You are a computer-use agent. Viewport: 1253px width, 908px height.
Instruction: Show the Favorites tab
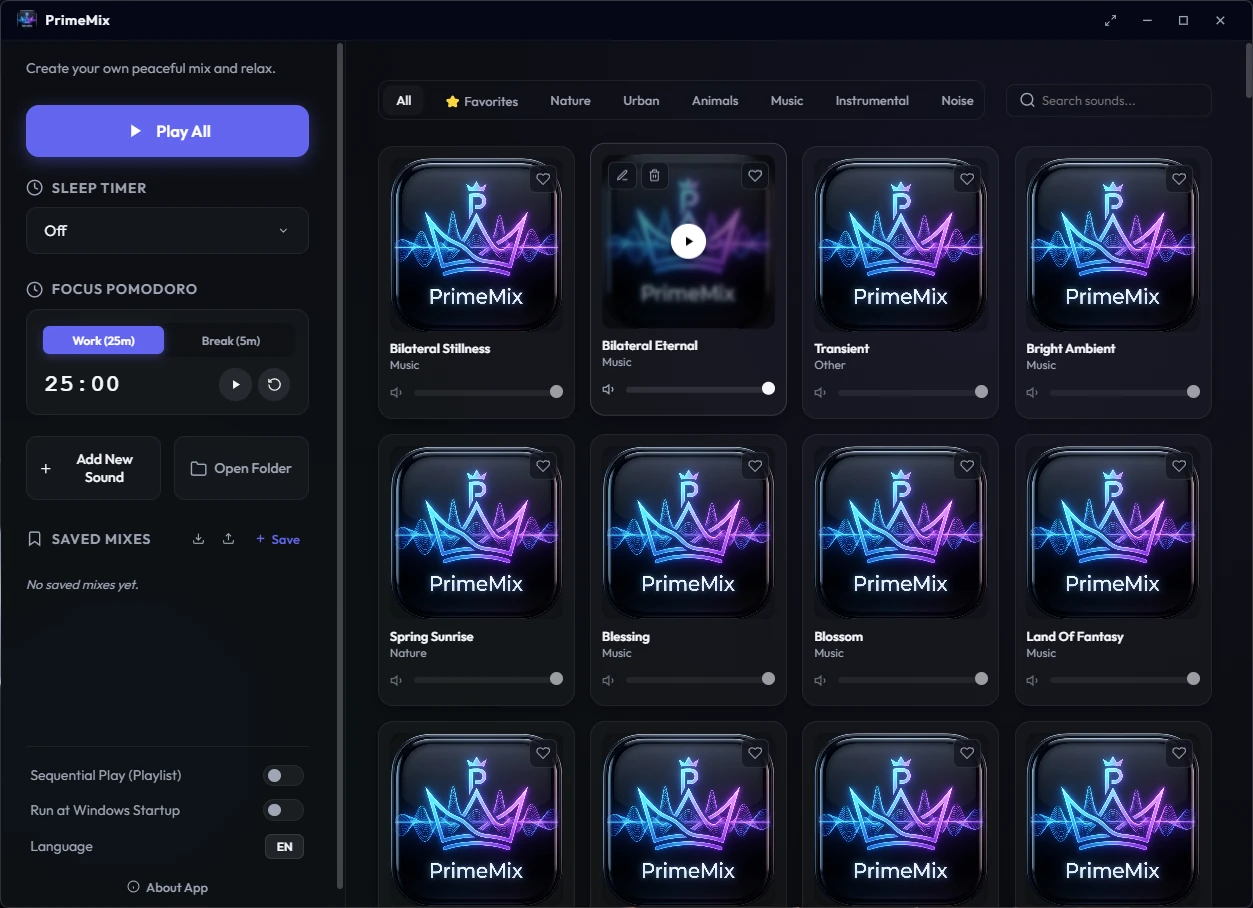click(482, 101)
